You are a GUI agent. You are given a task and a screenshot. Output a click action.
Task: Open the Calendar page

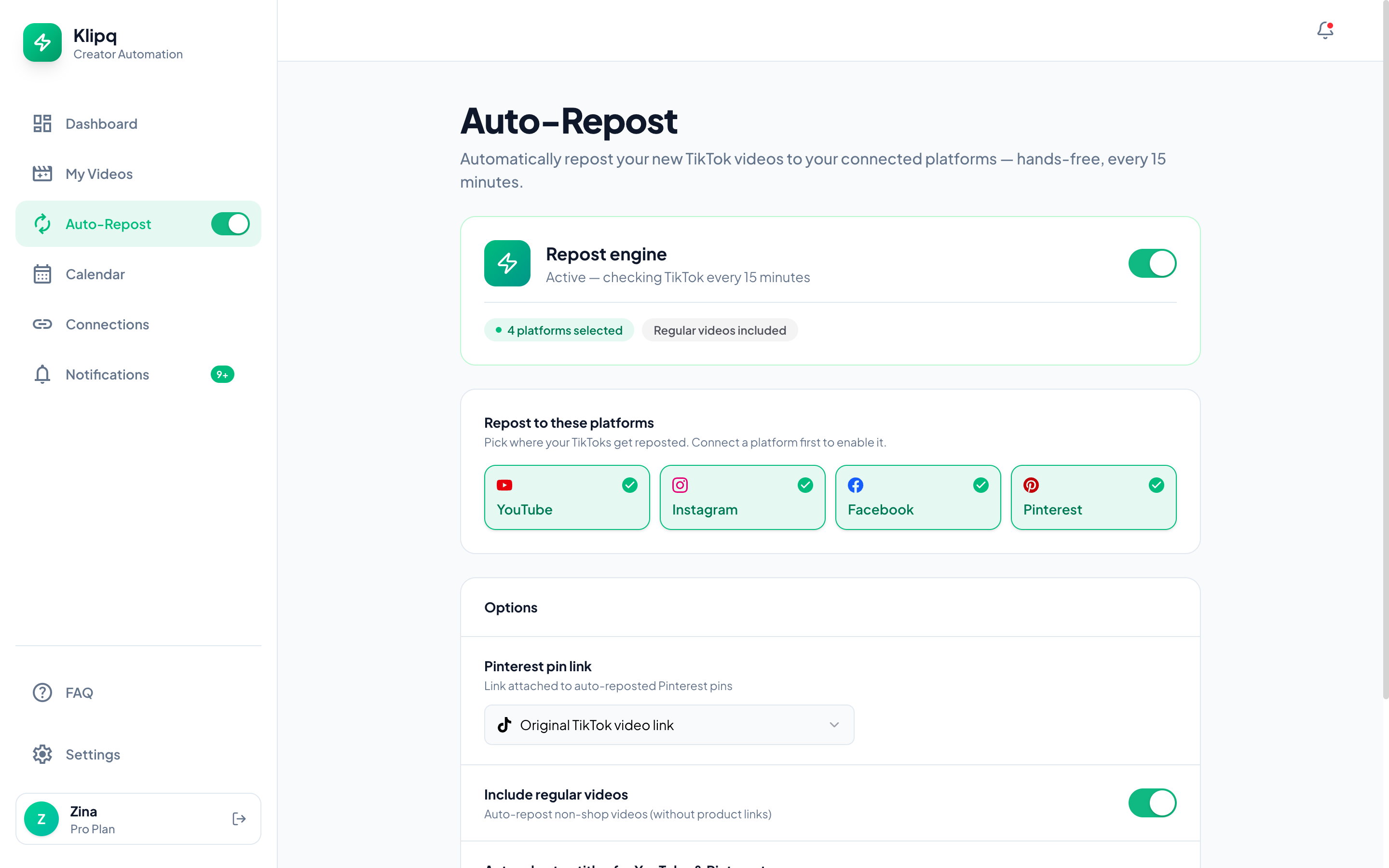[x=138, y=274]
